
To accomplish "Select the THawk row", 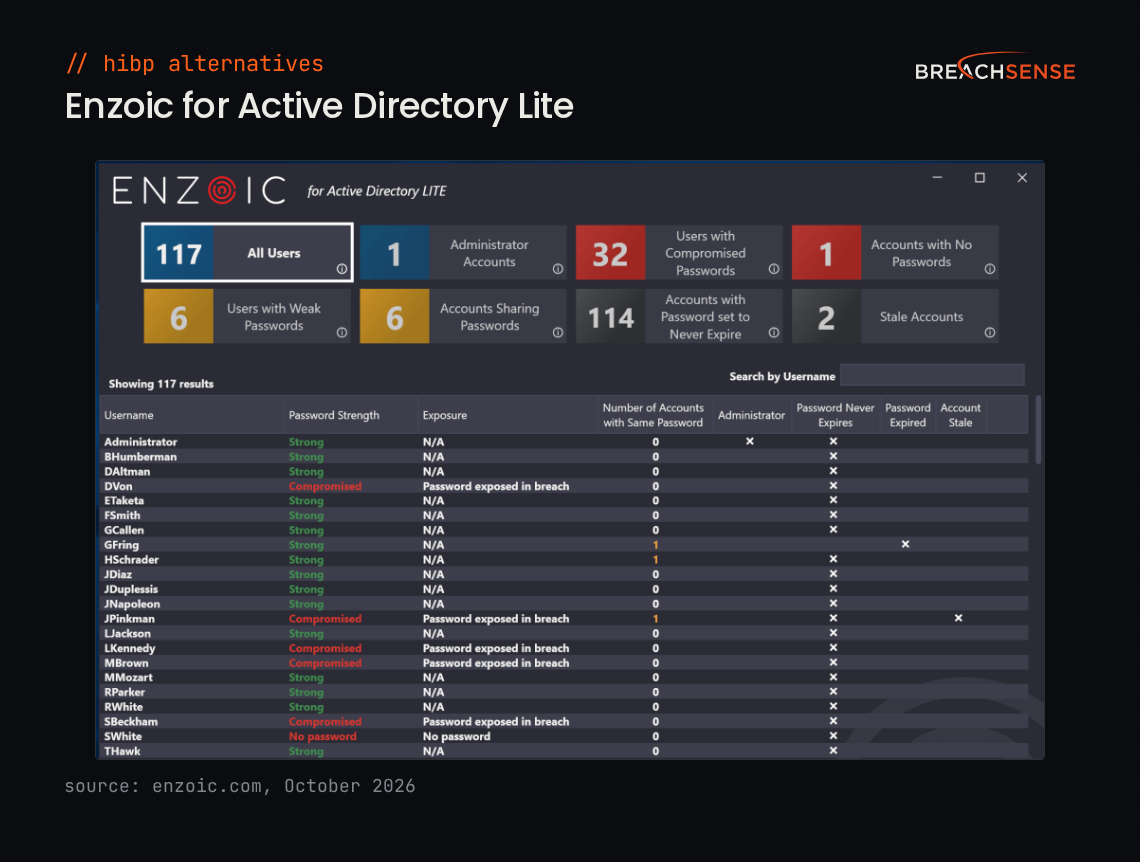I will click(563, 751).
